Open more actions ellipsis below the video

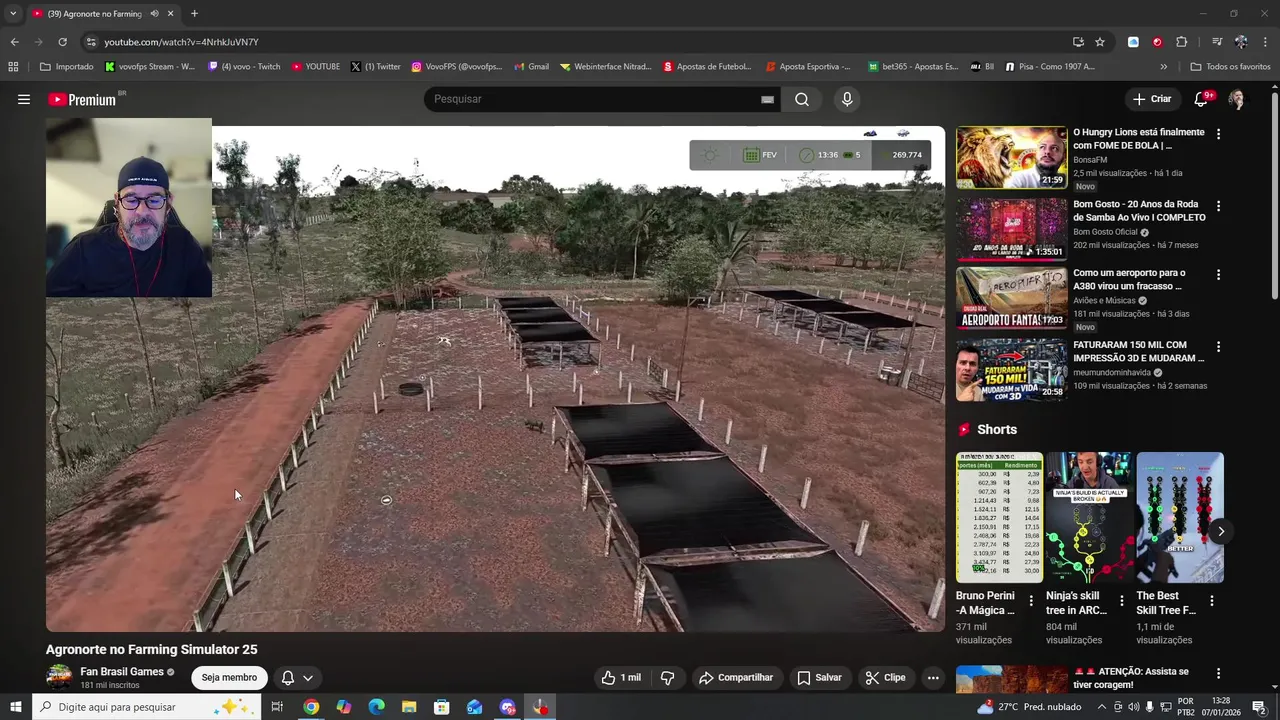pyautogui.click(x=933, y=677)
